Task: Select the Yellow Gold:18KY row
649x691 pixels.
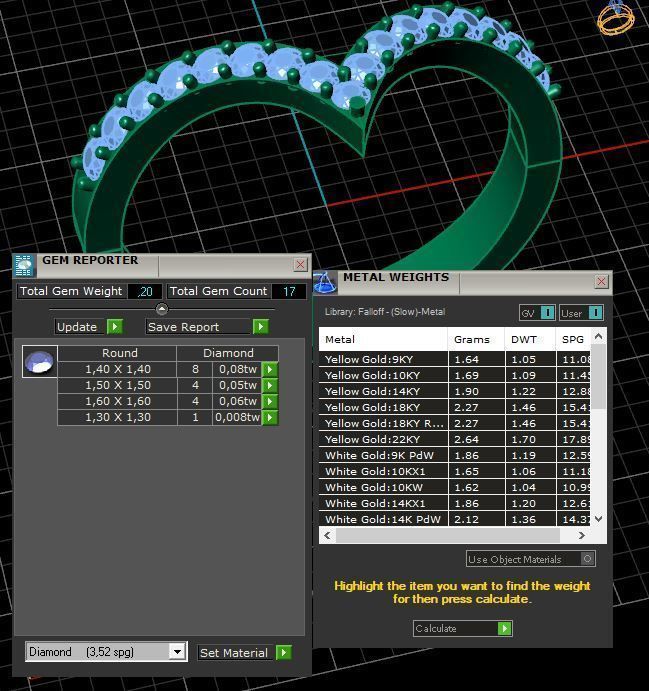Action: pos(454,407)
